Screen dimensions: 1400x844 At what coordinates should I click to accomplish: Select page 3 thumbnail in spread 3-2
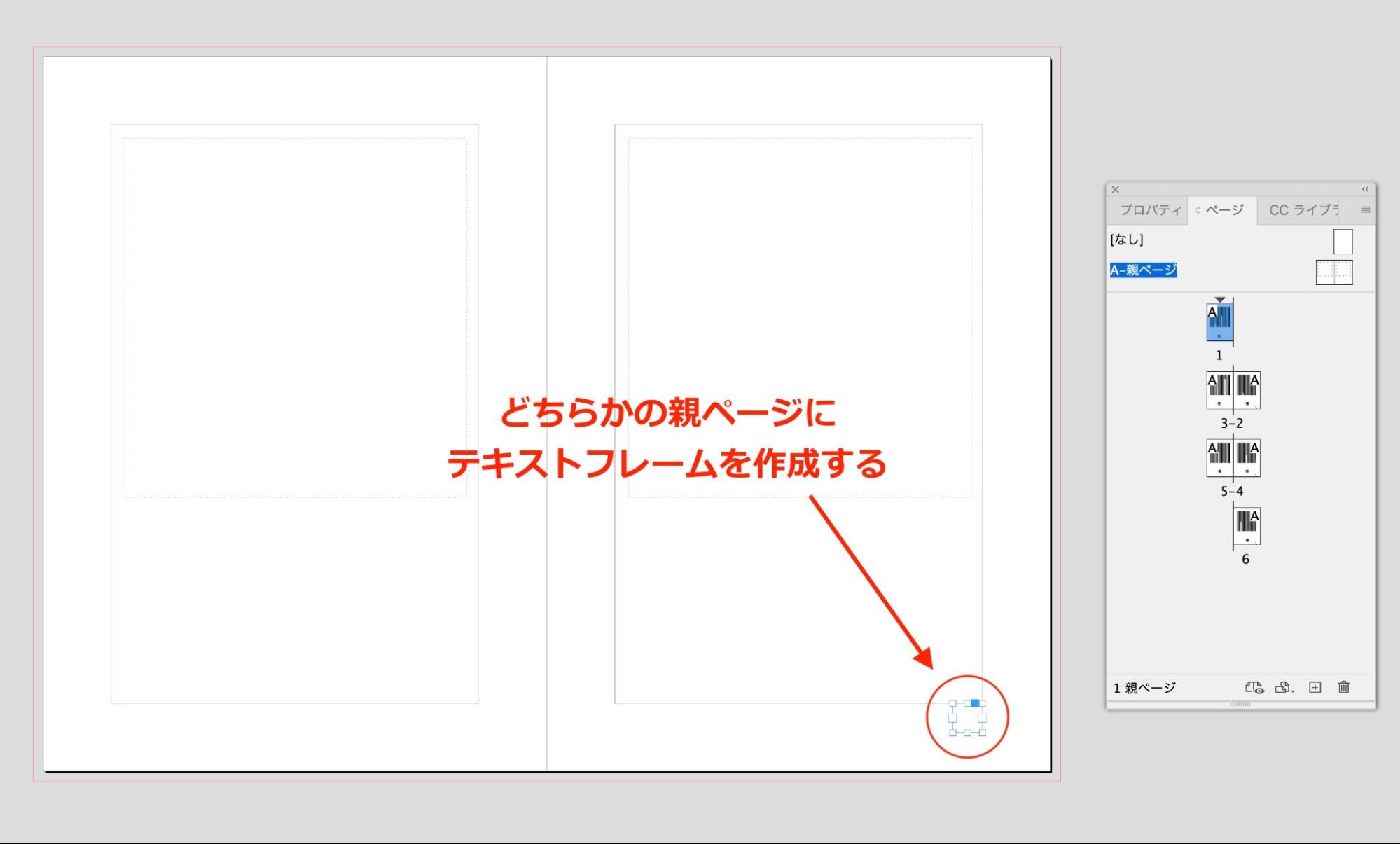click(x=1219, y=390)
